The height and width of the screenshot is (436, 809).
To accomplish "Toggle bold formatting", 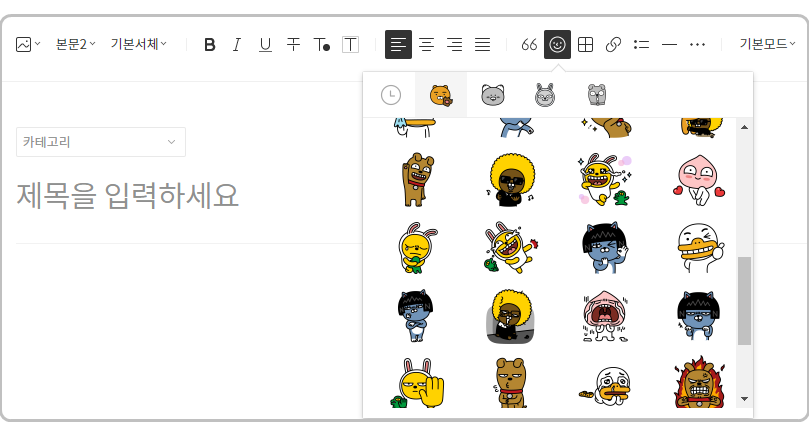I will point(209,45).
